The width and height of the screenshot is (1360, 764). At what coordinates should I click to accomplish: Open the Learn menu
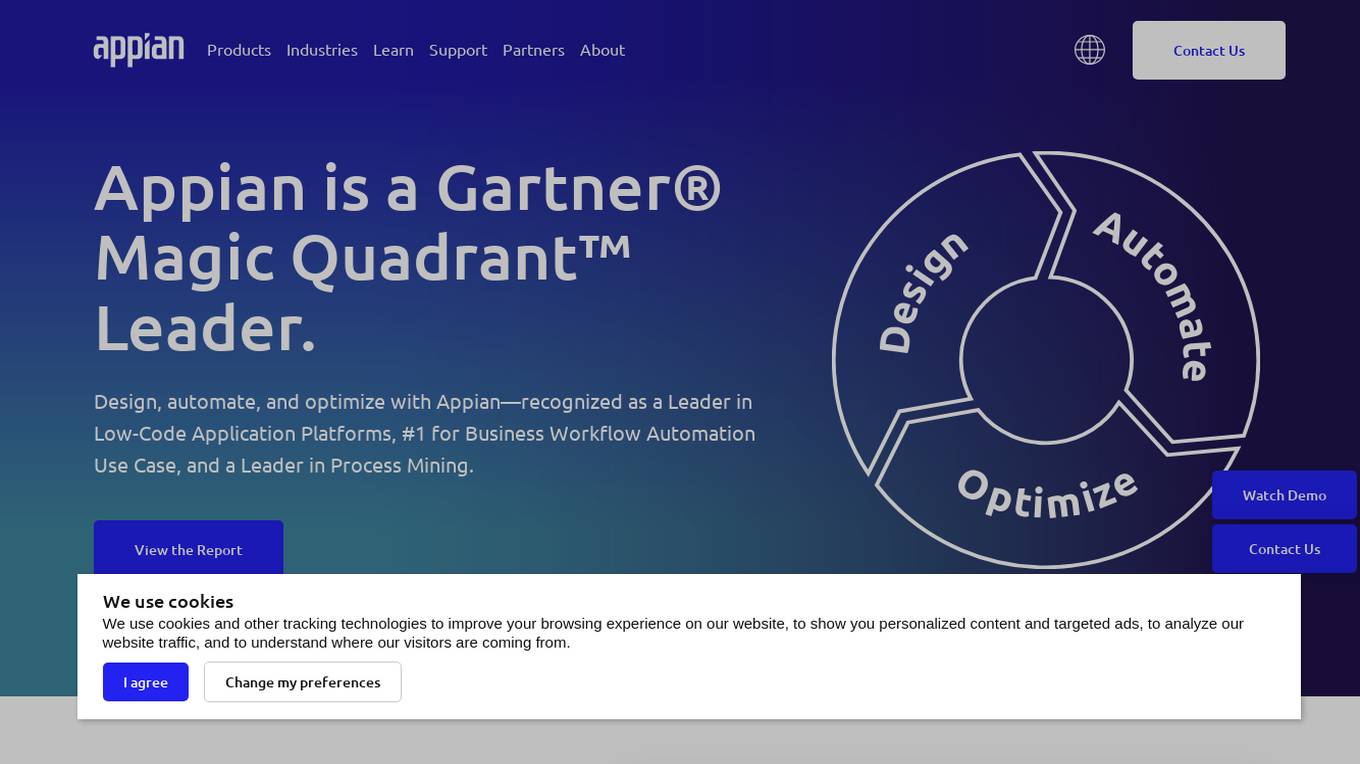pyautogui.click(x=393, y=50)
